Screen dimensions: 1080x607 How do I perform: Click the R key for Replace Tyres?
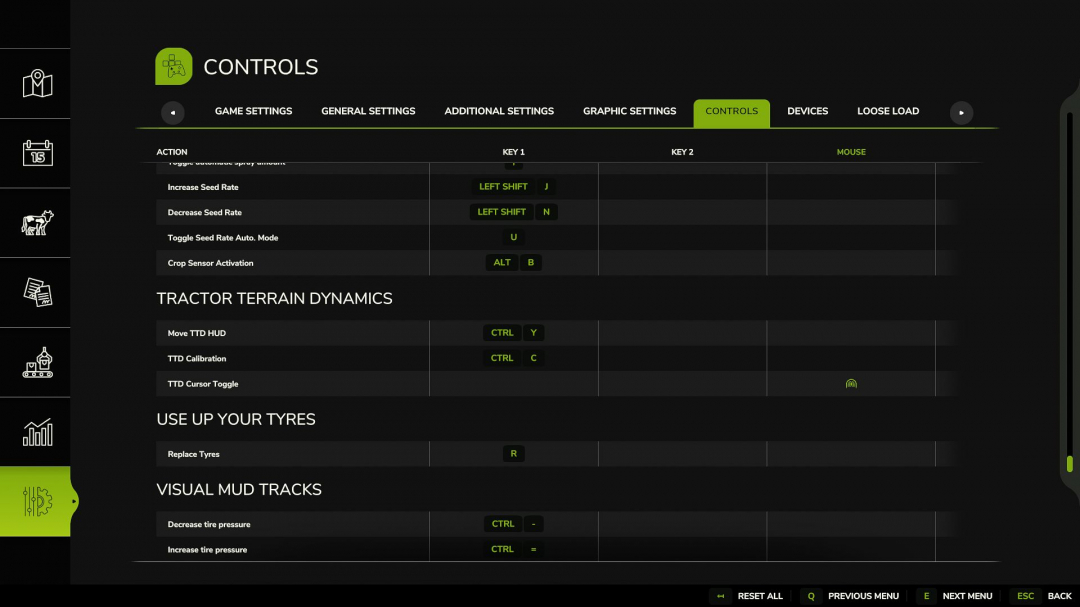point(513,453)
